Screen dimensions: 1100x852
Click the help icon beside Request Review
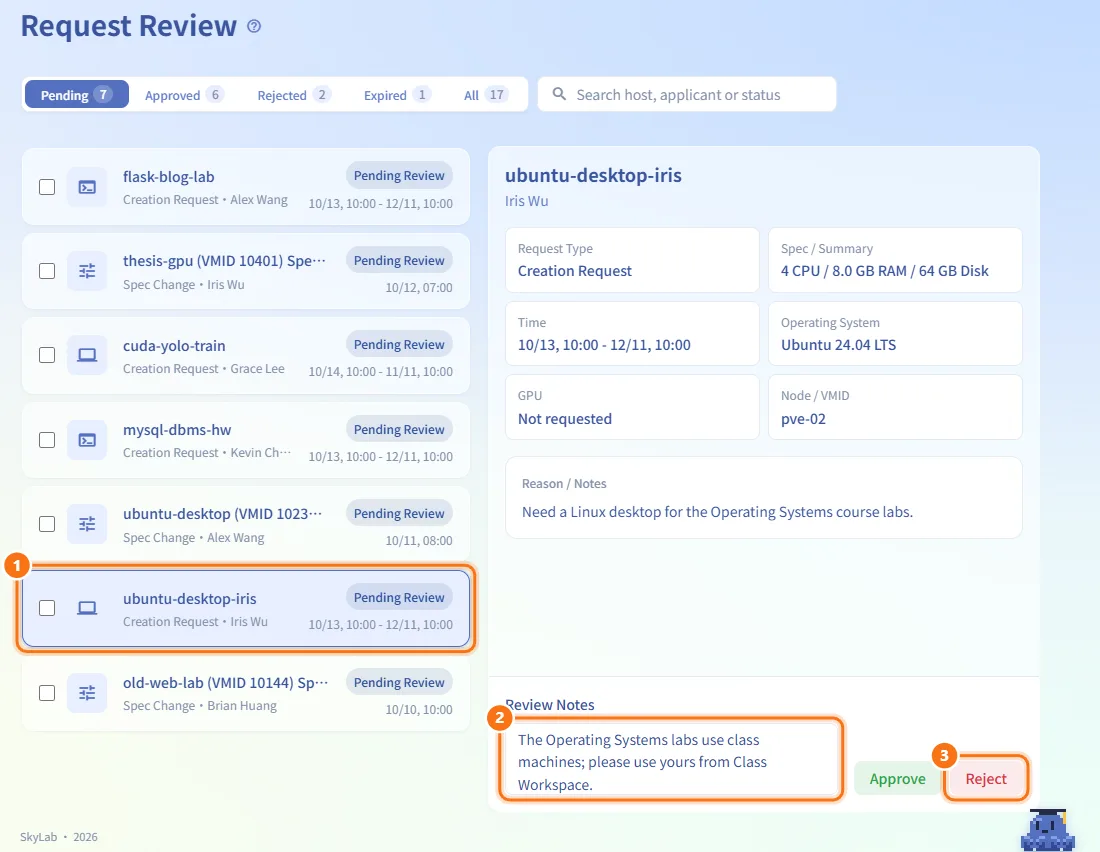point(254,27)
